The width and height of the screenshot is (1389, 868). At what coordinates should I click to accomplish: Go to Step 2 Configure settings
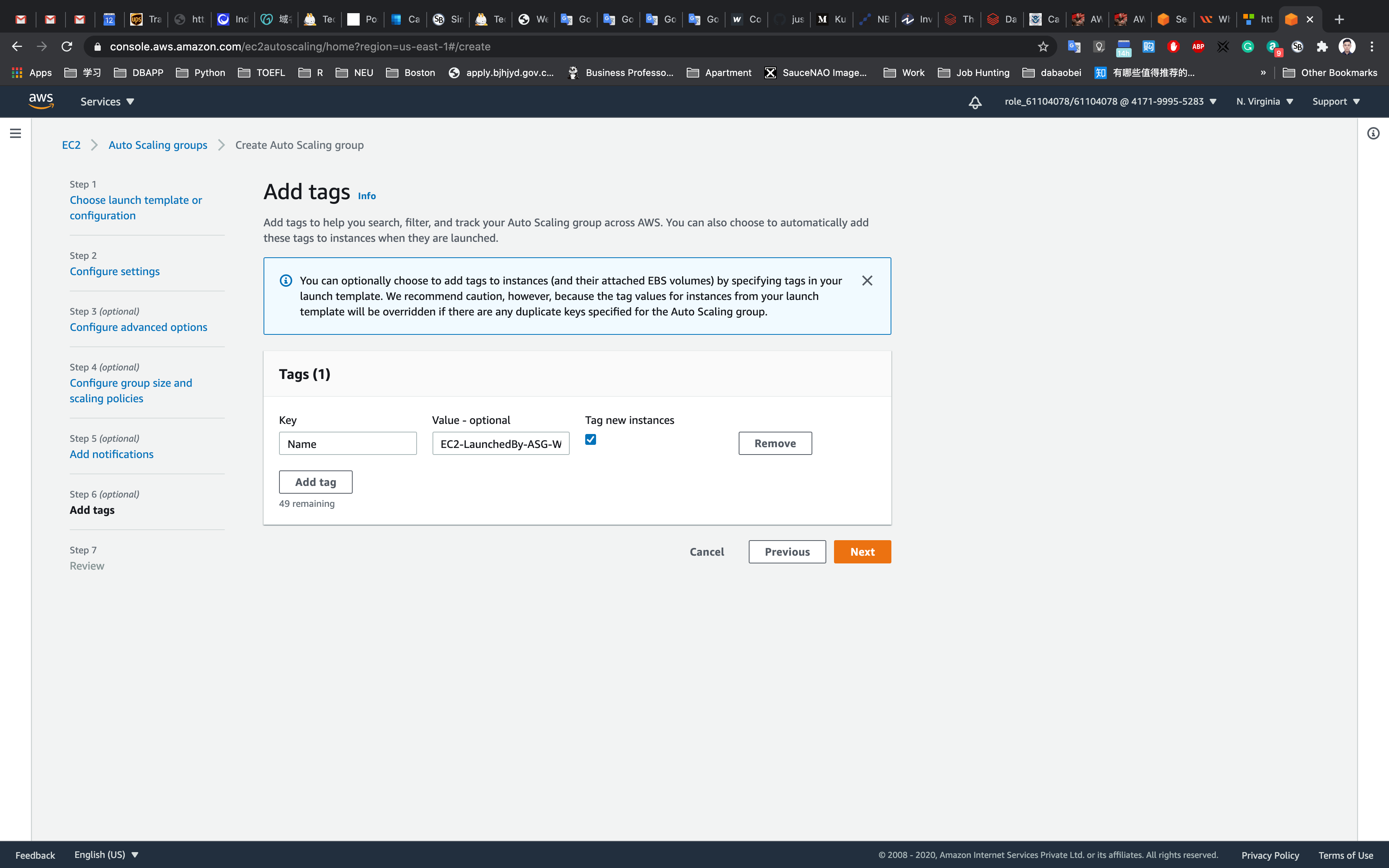(115, 271)
